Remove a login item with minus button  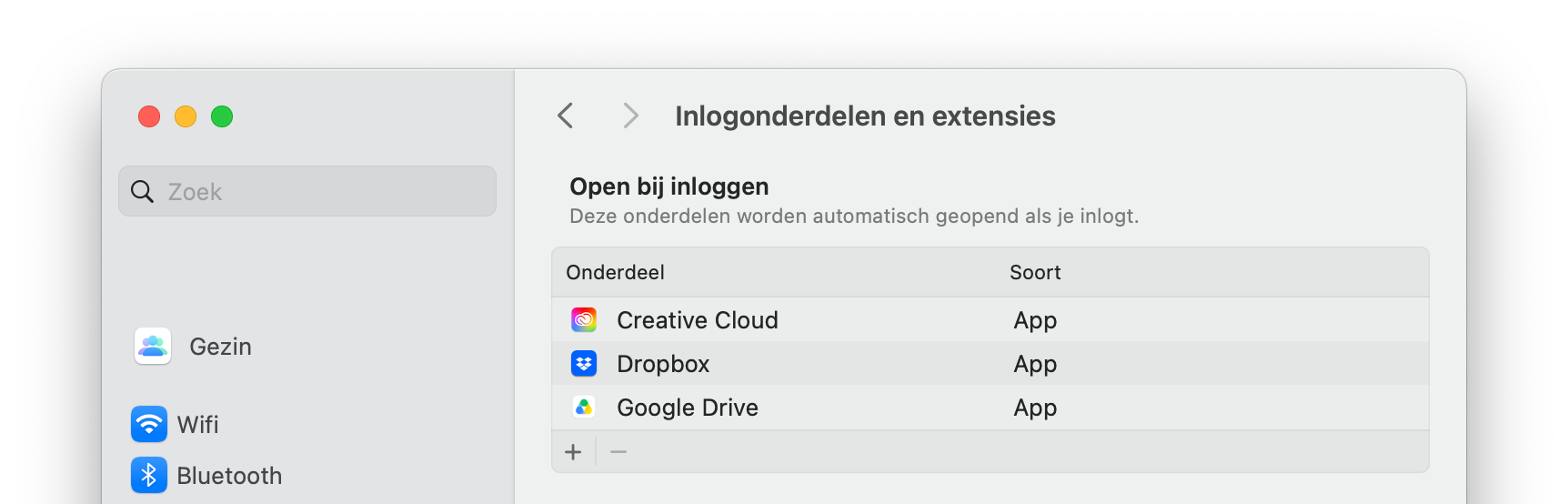pyautogui.click(x=618, y=452)
